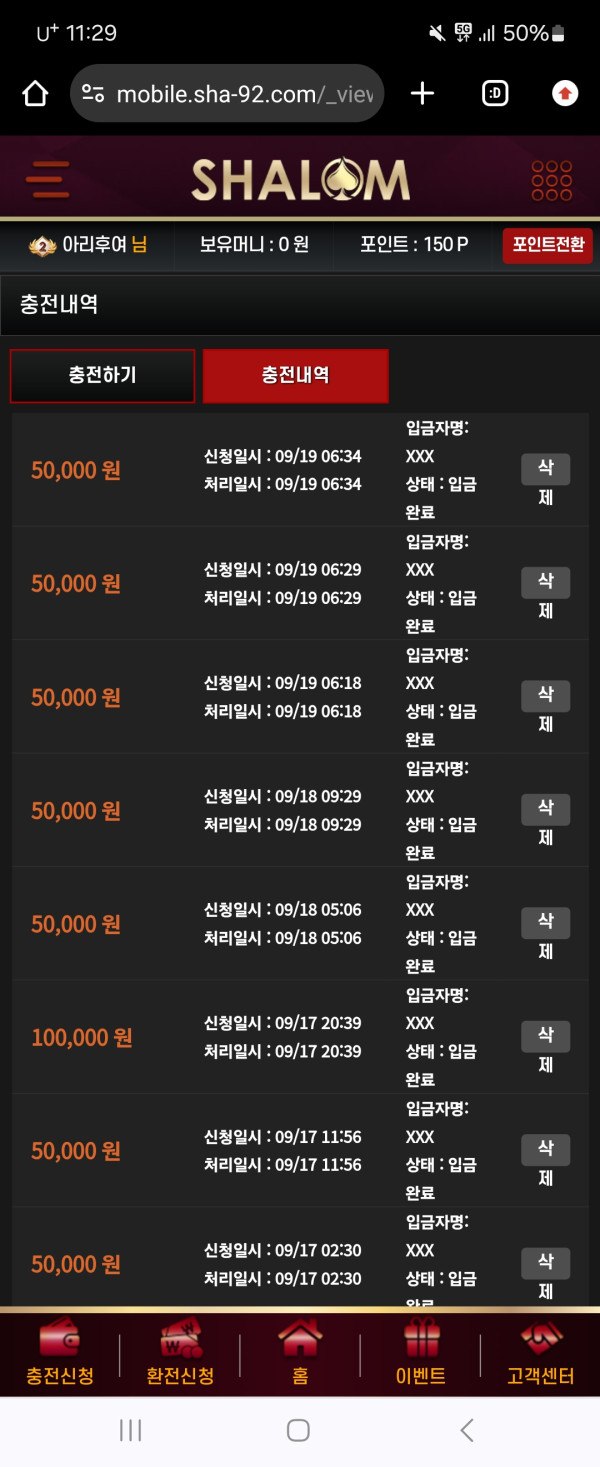
Task: Click the SHALOM logo
Action: coord(300,180)
